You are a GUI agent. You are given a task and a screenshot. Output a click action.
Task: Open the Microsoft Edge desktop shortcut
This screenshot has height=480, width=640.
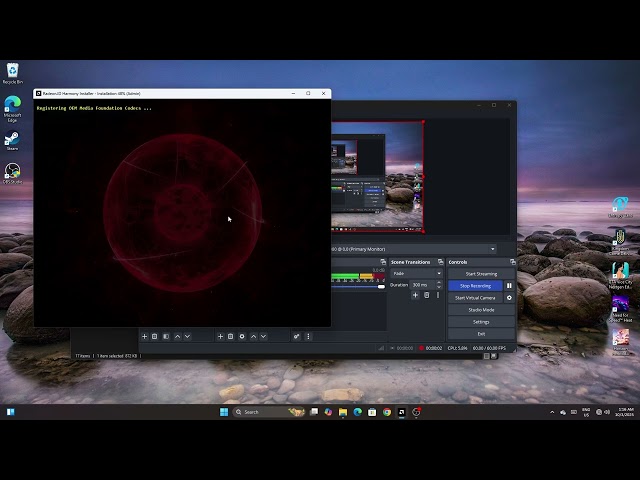(x=13, y=109)
